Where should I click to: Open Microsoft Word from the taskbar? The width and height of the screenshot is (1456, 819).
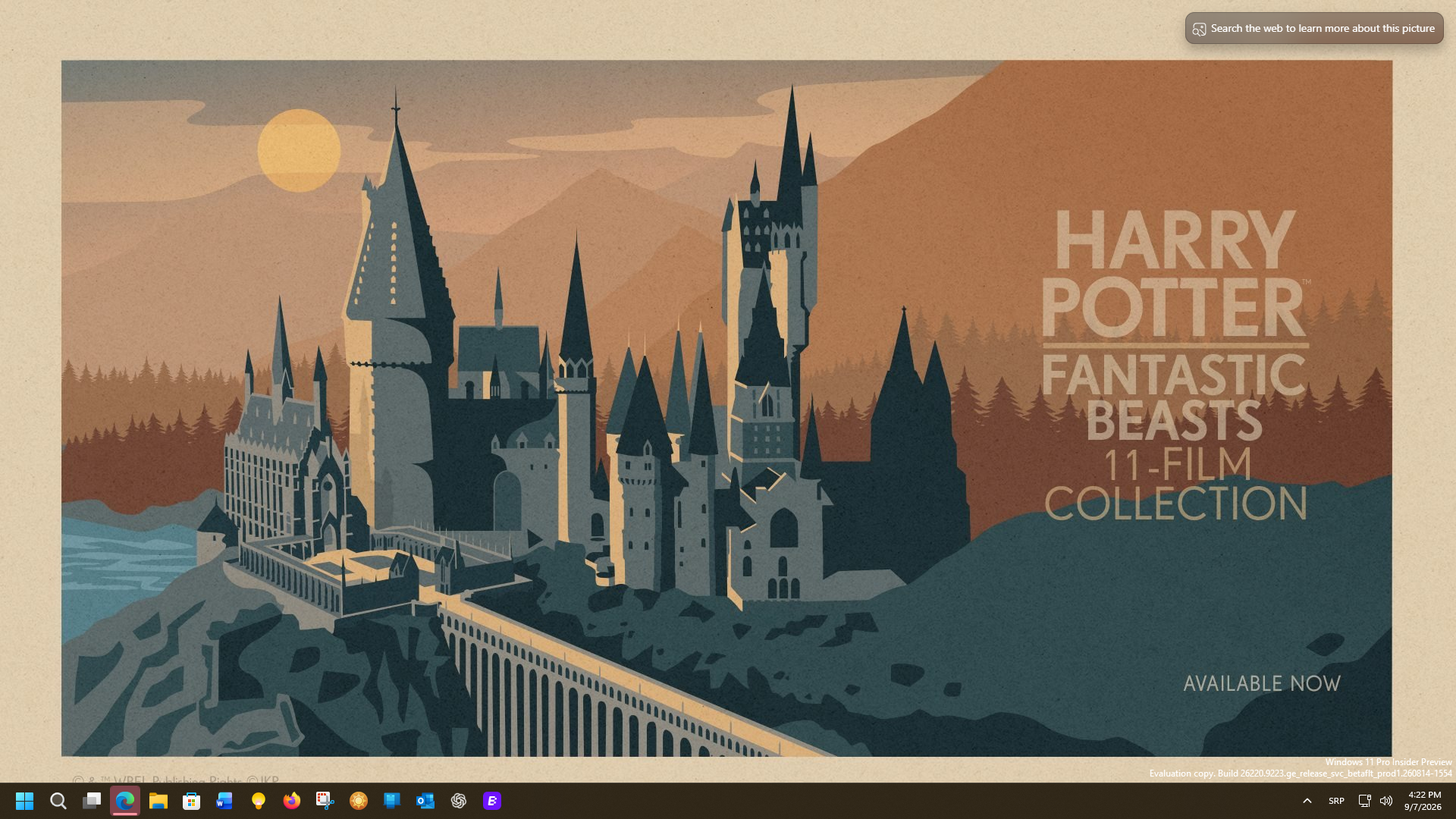point(225,801)
